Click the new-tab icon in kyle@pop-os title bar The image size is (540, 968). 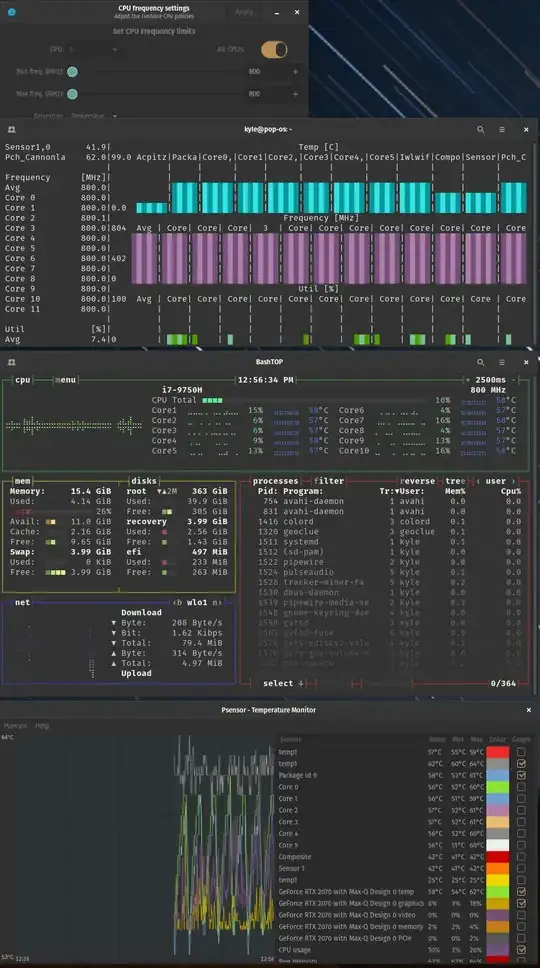[11, 130]
